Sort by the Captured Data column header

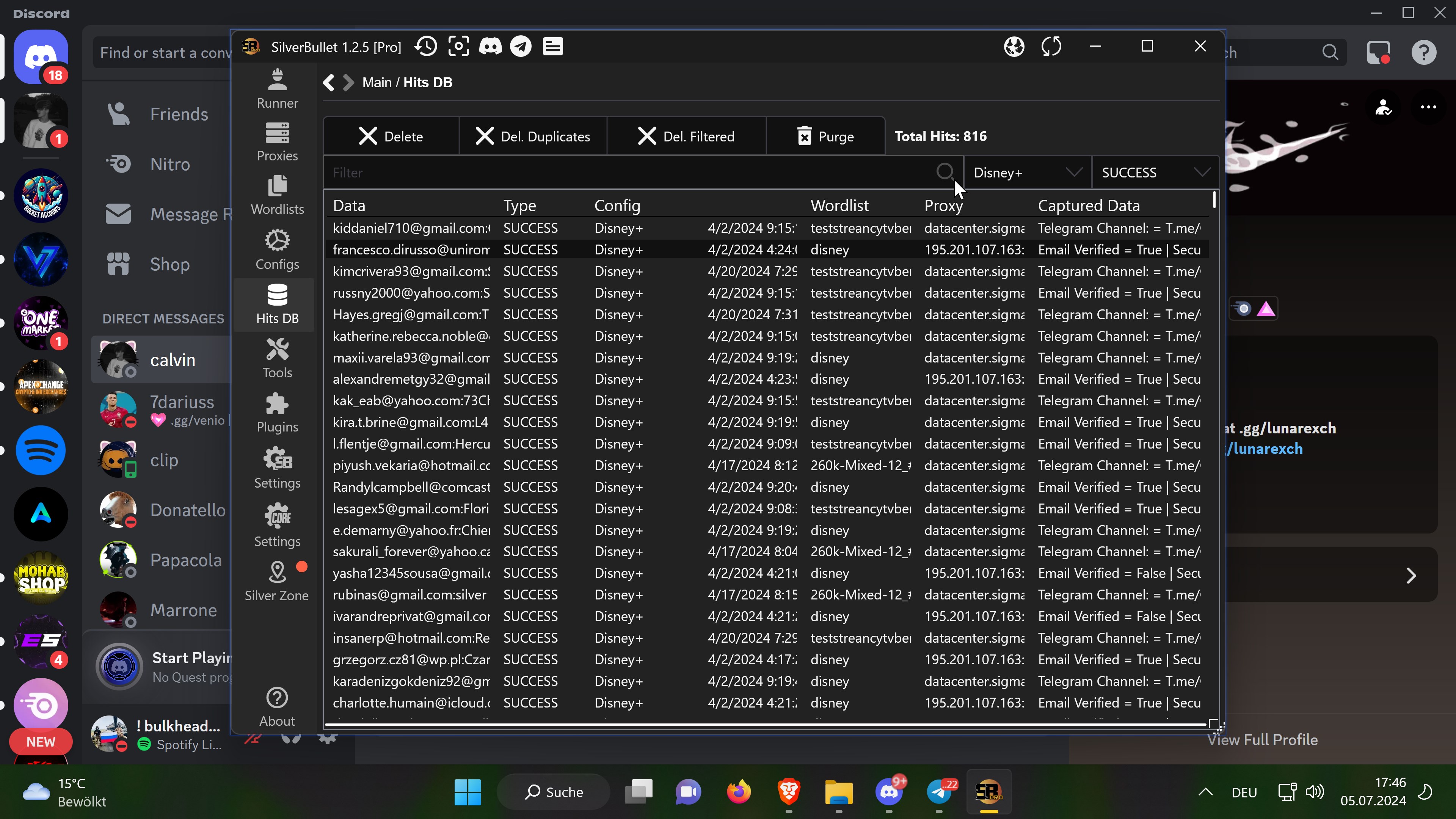click(x=1089, y=206)
